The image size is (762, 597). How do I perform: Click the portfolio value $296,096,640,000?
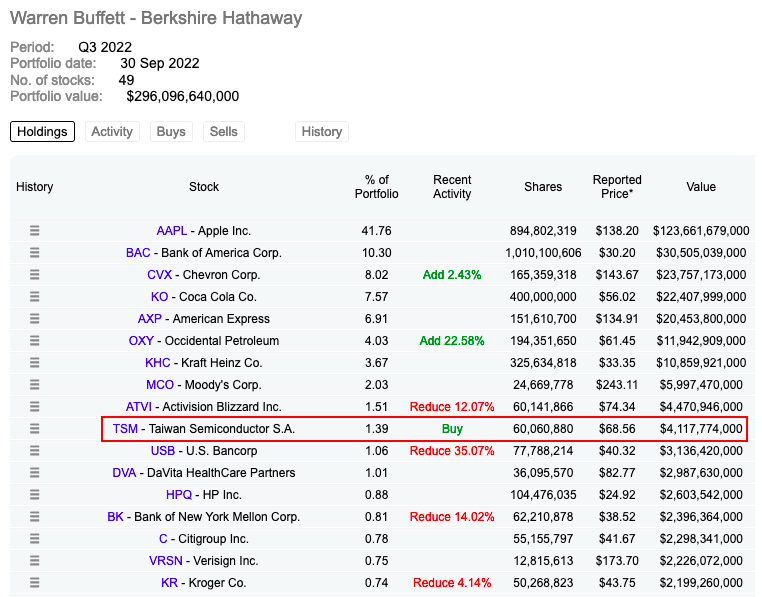pyautogui.click(x=183, y=96)
